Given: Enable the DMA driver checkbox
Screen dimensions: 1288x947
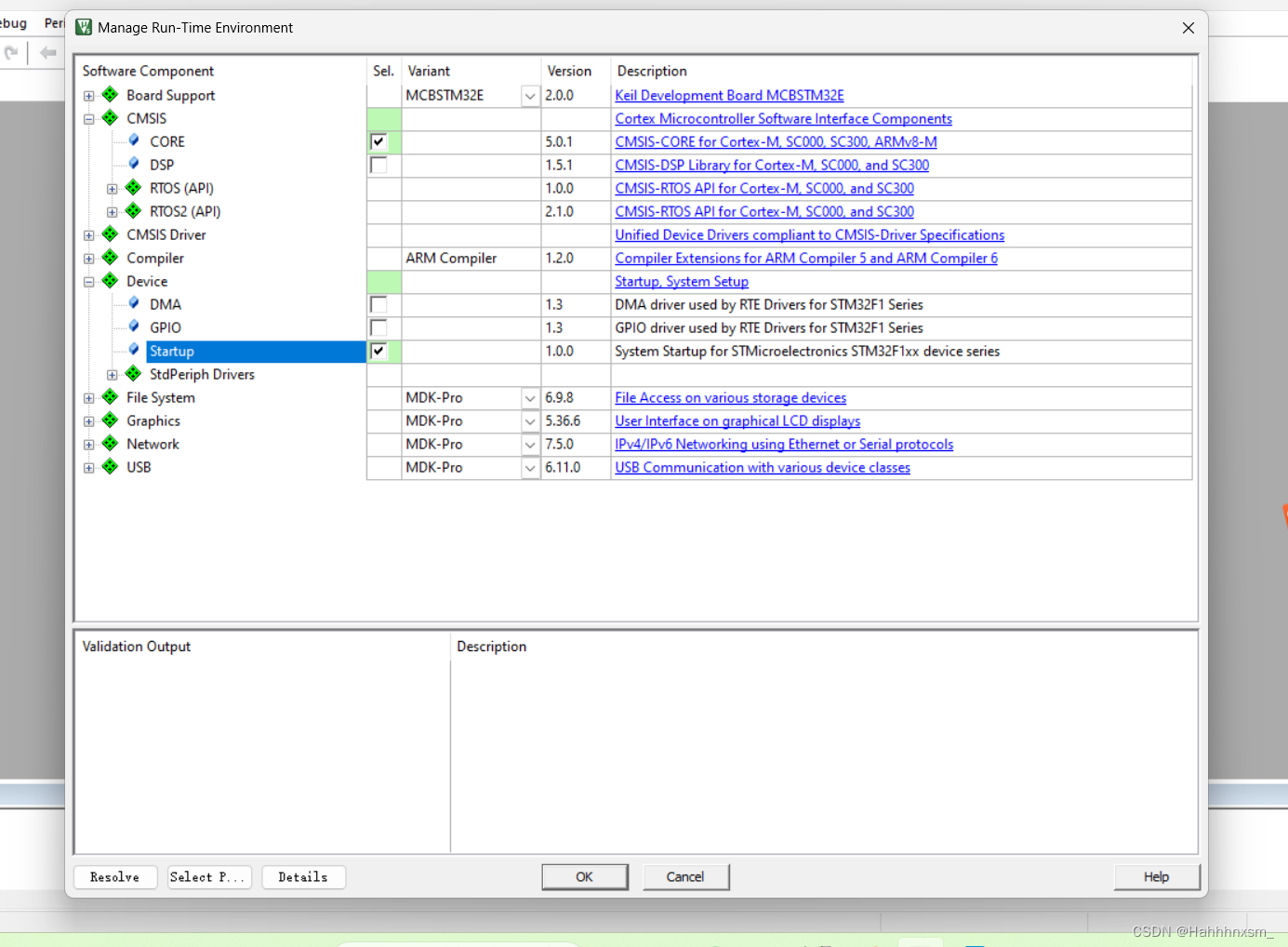Looking at the screenshot, I should (x=378, y=304).
